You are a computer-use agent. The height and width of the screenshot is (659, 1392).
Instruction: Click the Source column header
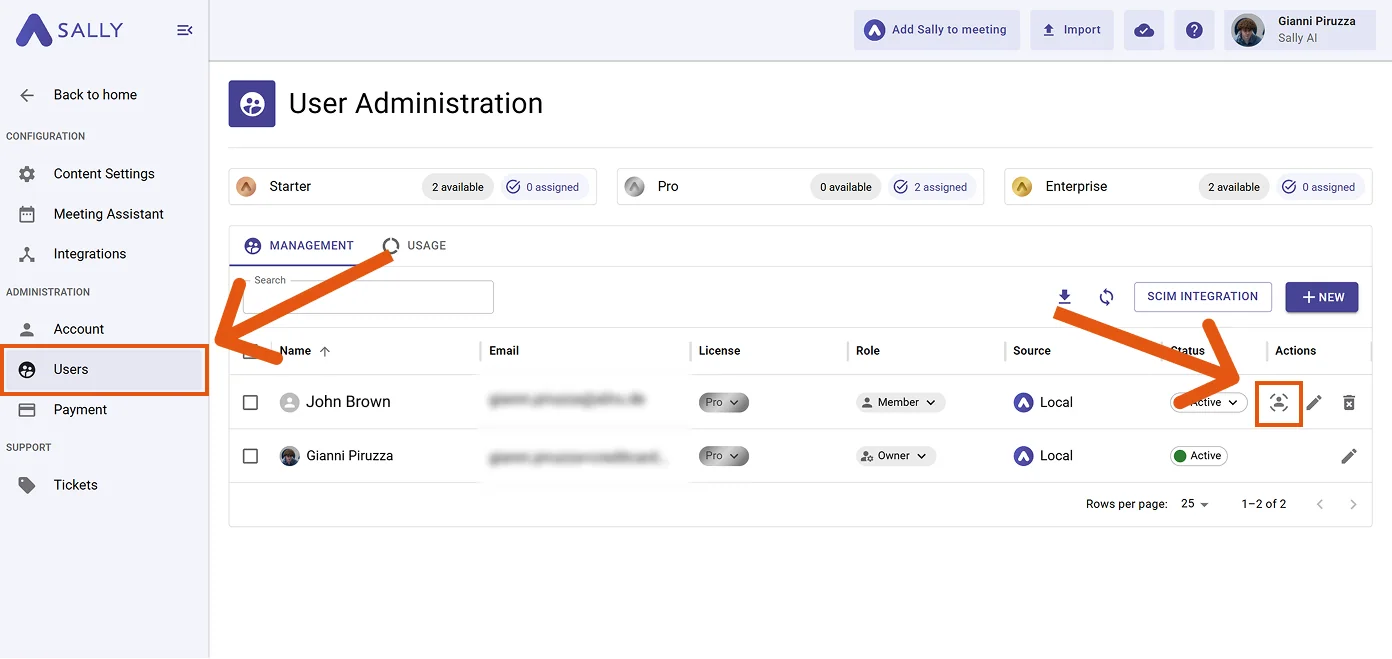1032,351
